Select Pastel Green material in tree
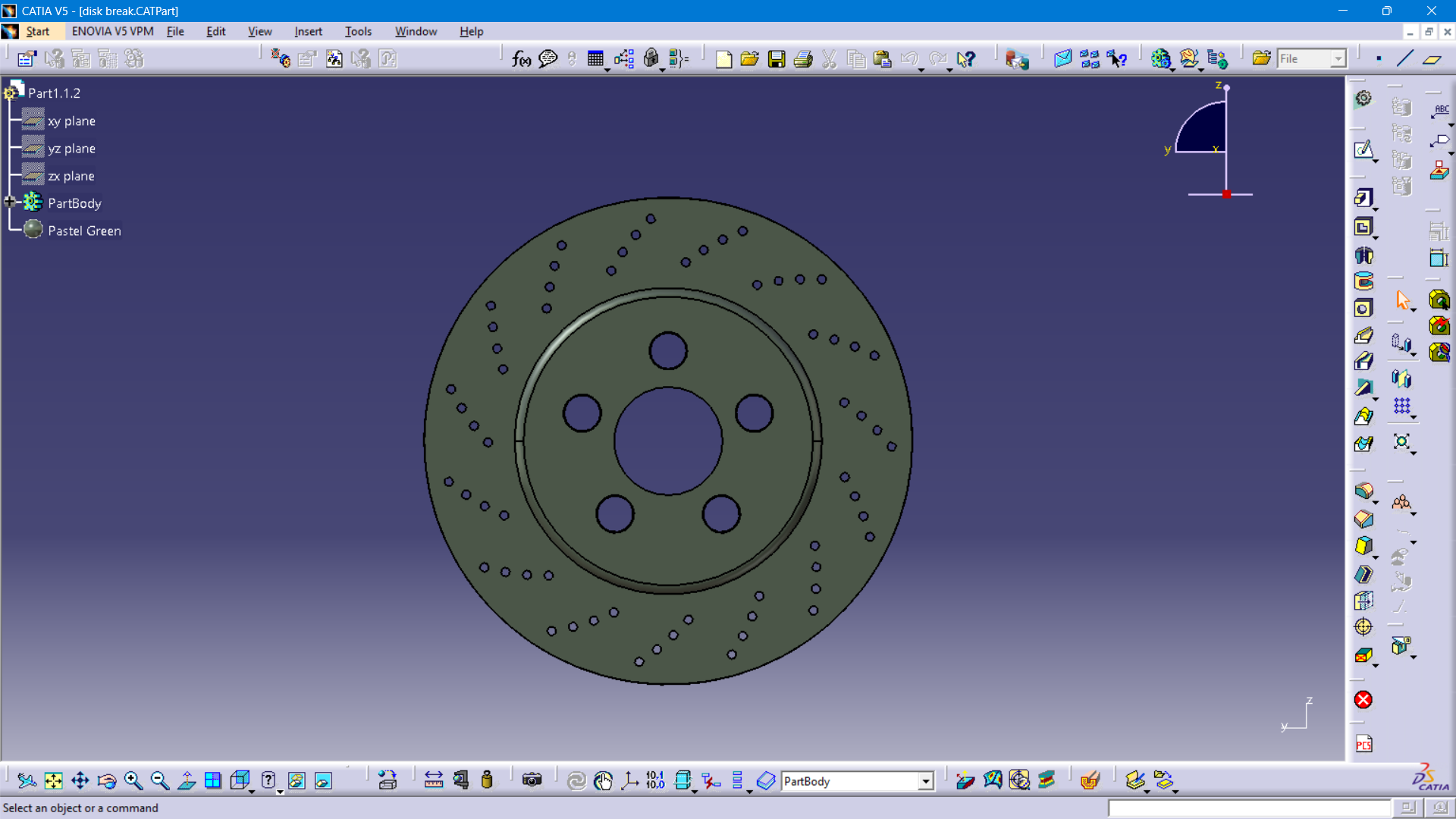The width and height of the screenshot is (1456, 819). [83, 231]
